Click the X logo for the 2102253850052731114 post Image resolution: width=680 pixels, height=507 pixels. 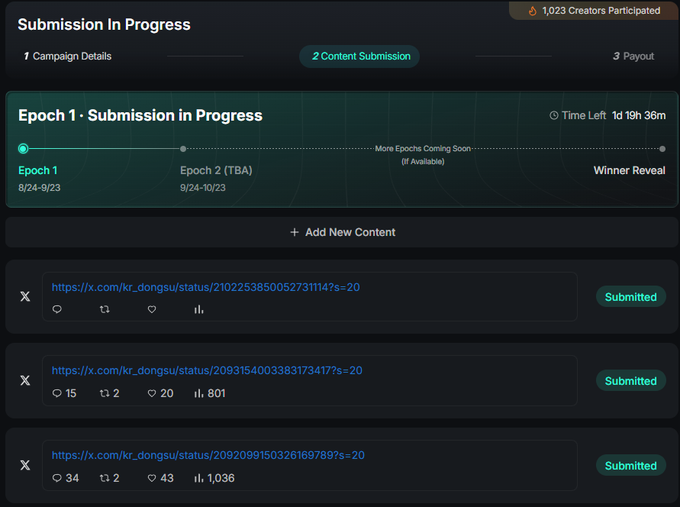(x=25, y=297)
